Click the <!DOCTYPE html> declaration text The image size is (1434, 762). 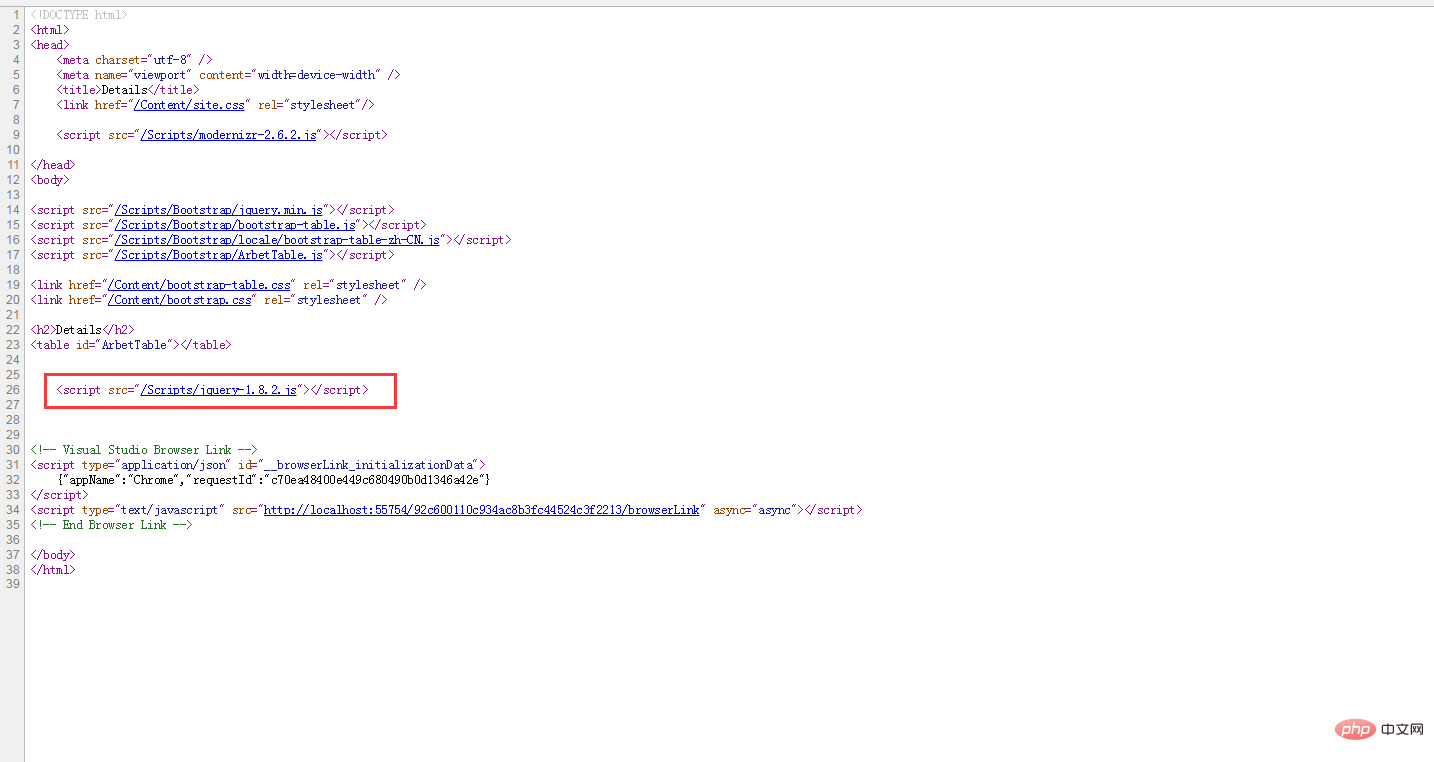click(x=79, y=15)
